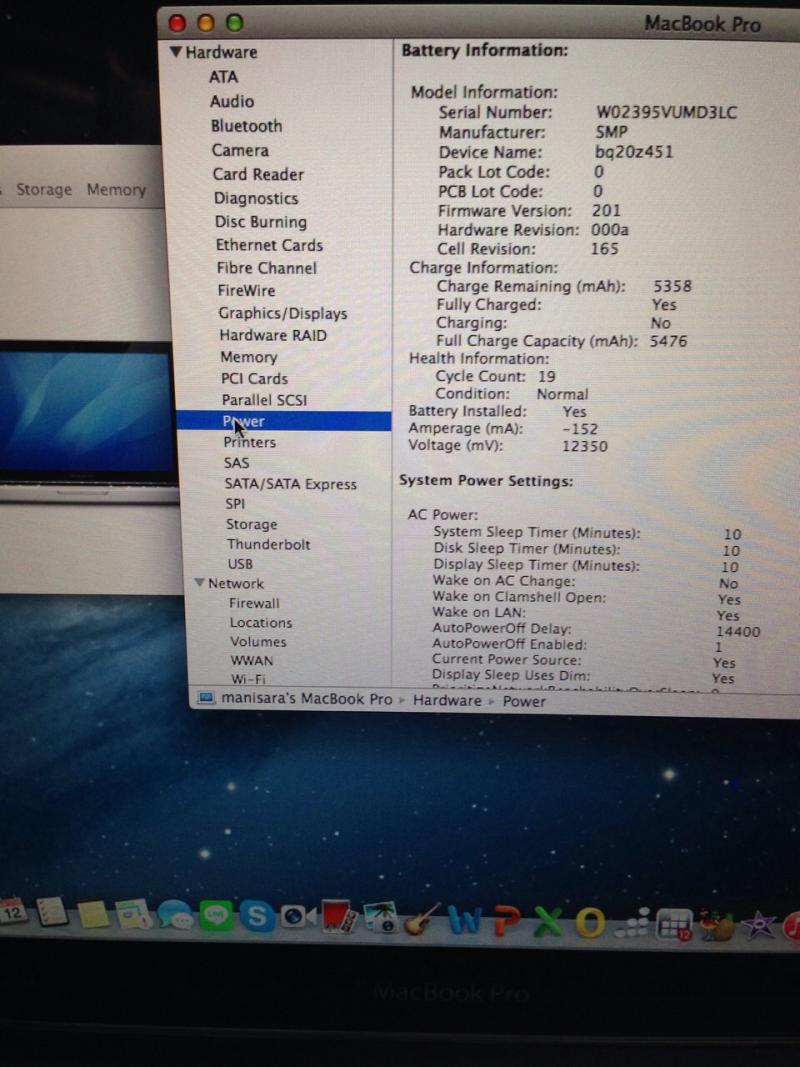
Task: Click the Cycle Count value 19
Action: coord(546,376)
